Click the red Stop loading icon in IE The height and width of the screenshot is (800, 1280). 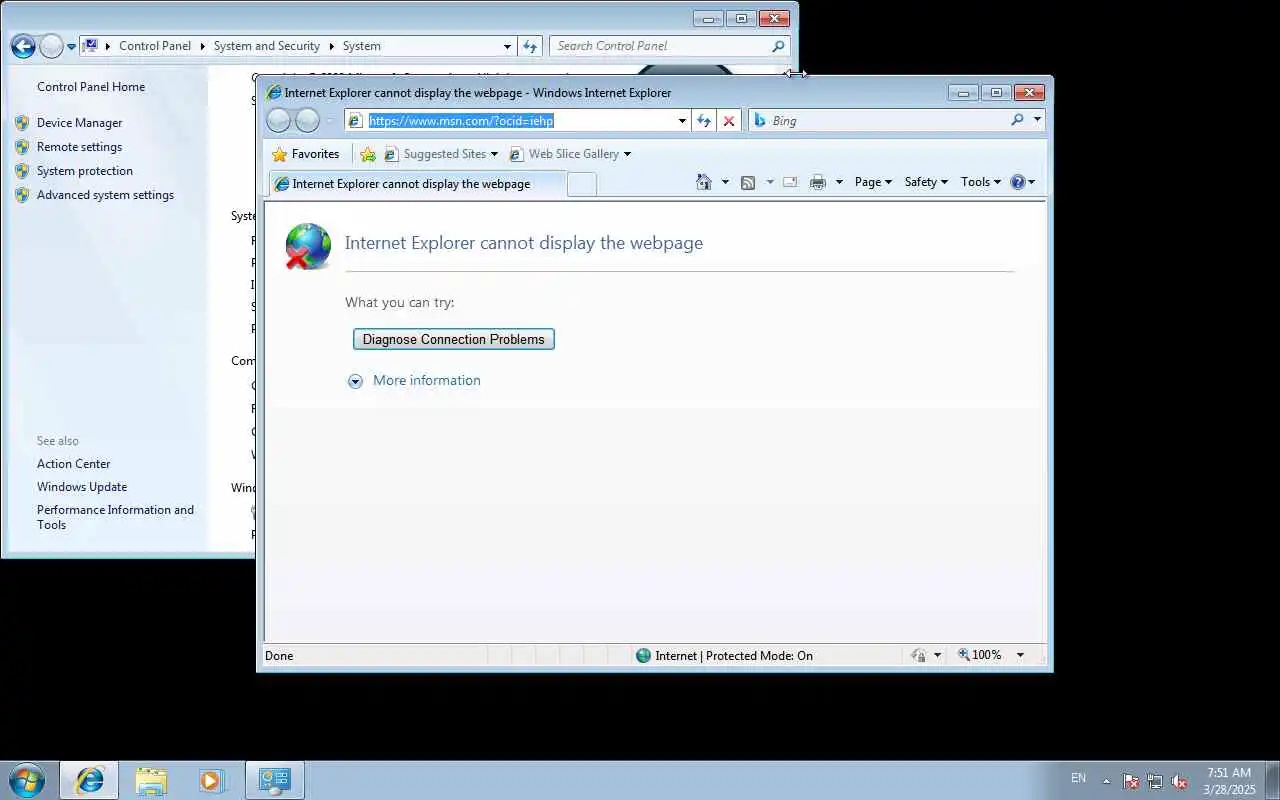tap(729, 121)
